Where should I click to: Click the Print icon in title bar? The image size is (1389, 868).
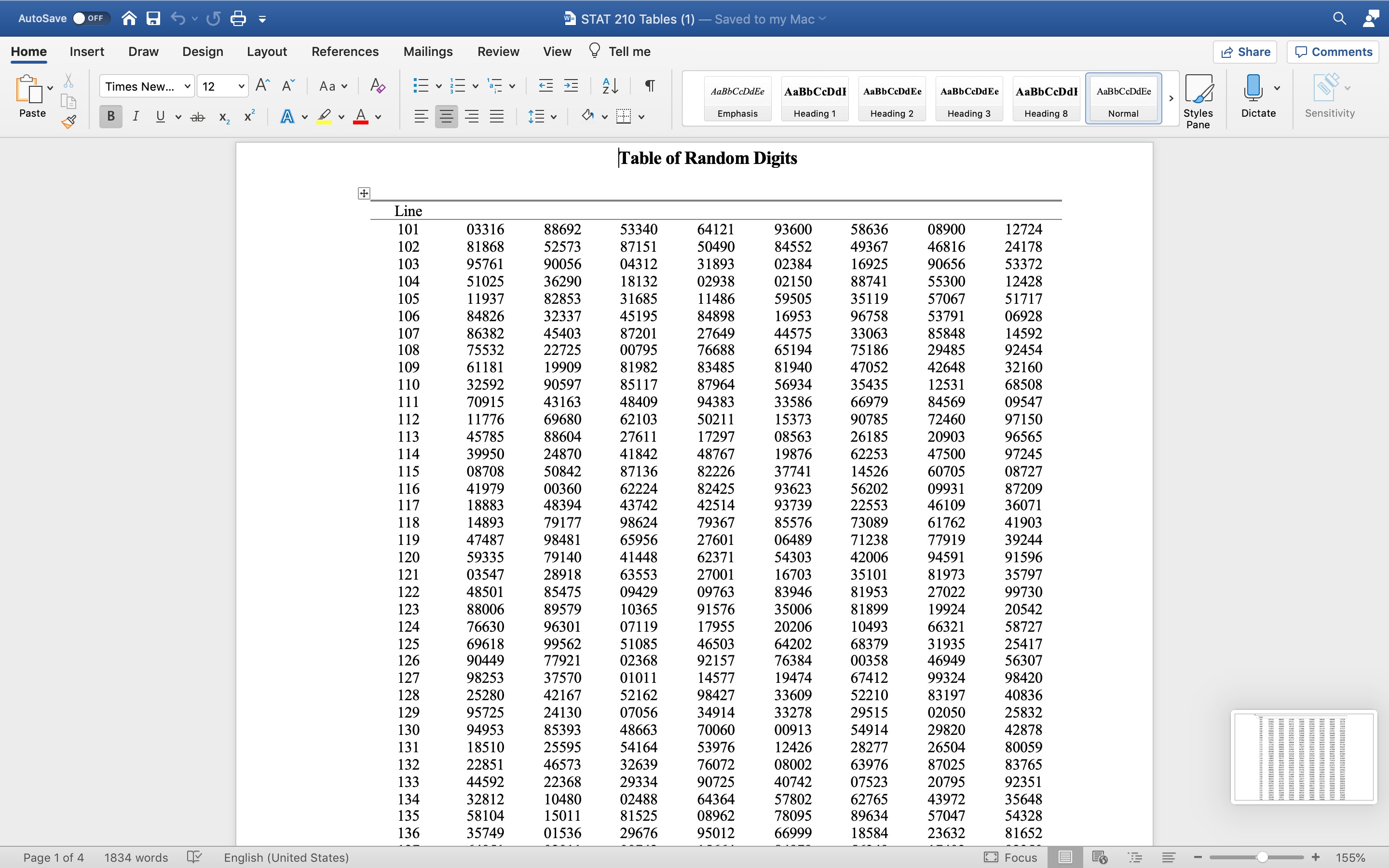tap(238, 19)
